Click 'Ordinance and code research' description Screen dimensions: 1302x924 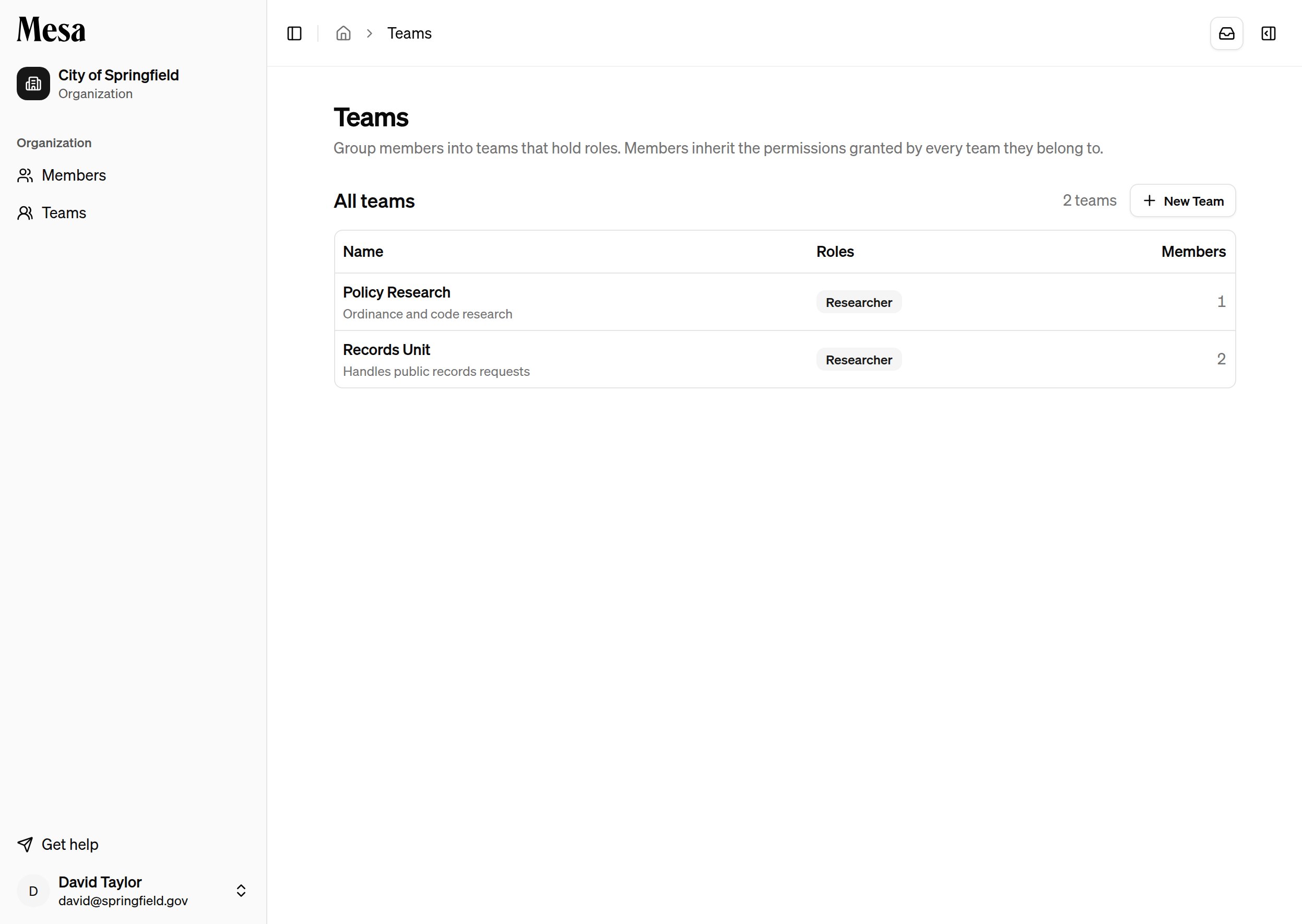point(428,314)
